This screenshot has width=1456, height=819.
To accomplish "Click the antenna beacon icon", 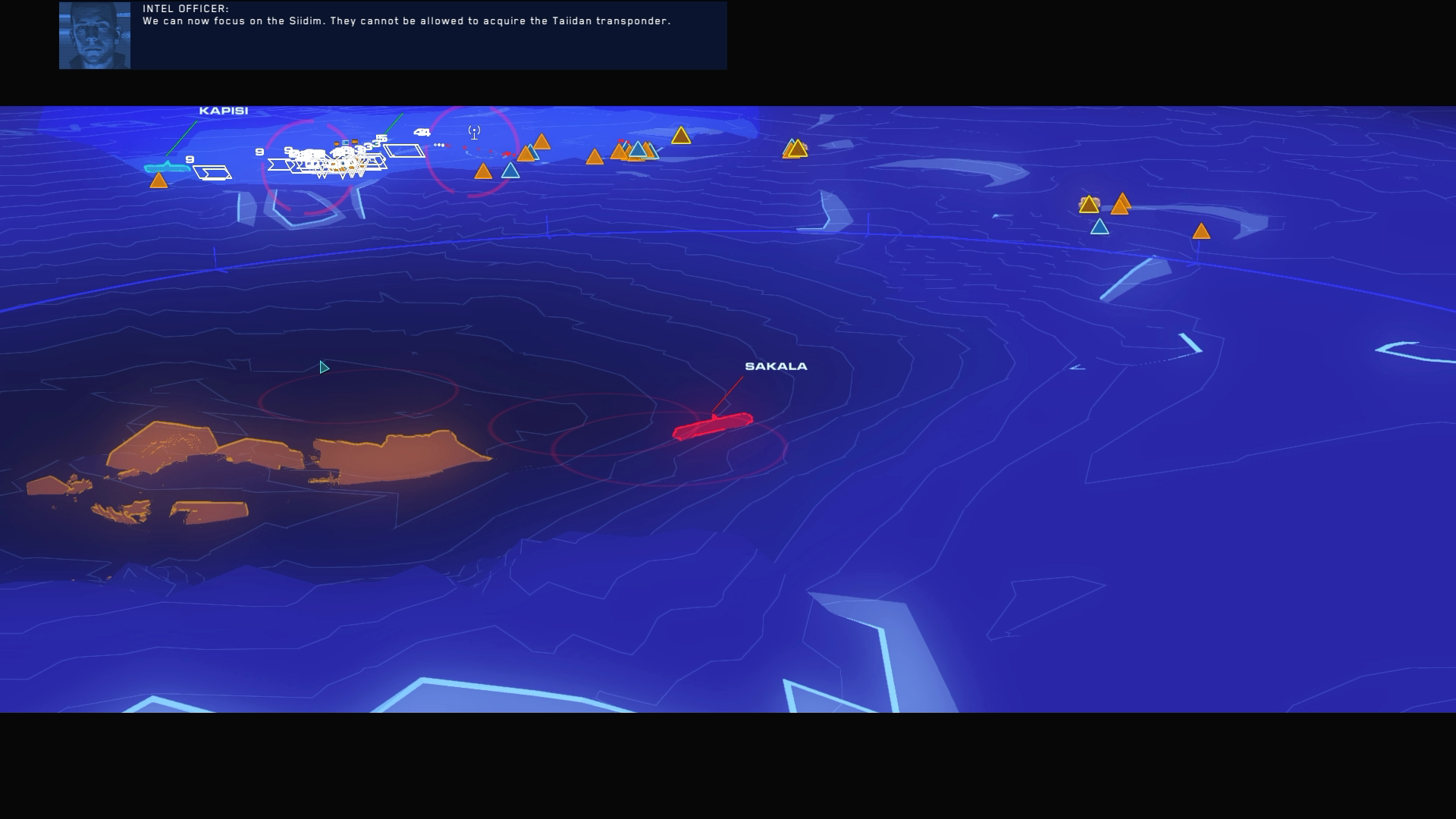I will pyautogui.click(x=474, y=133).
